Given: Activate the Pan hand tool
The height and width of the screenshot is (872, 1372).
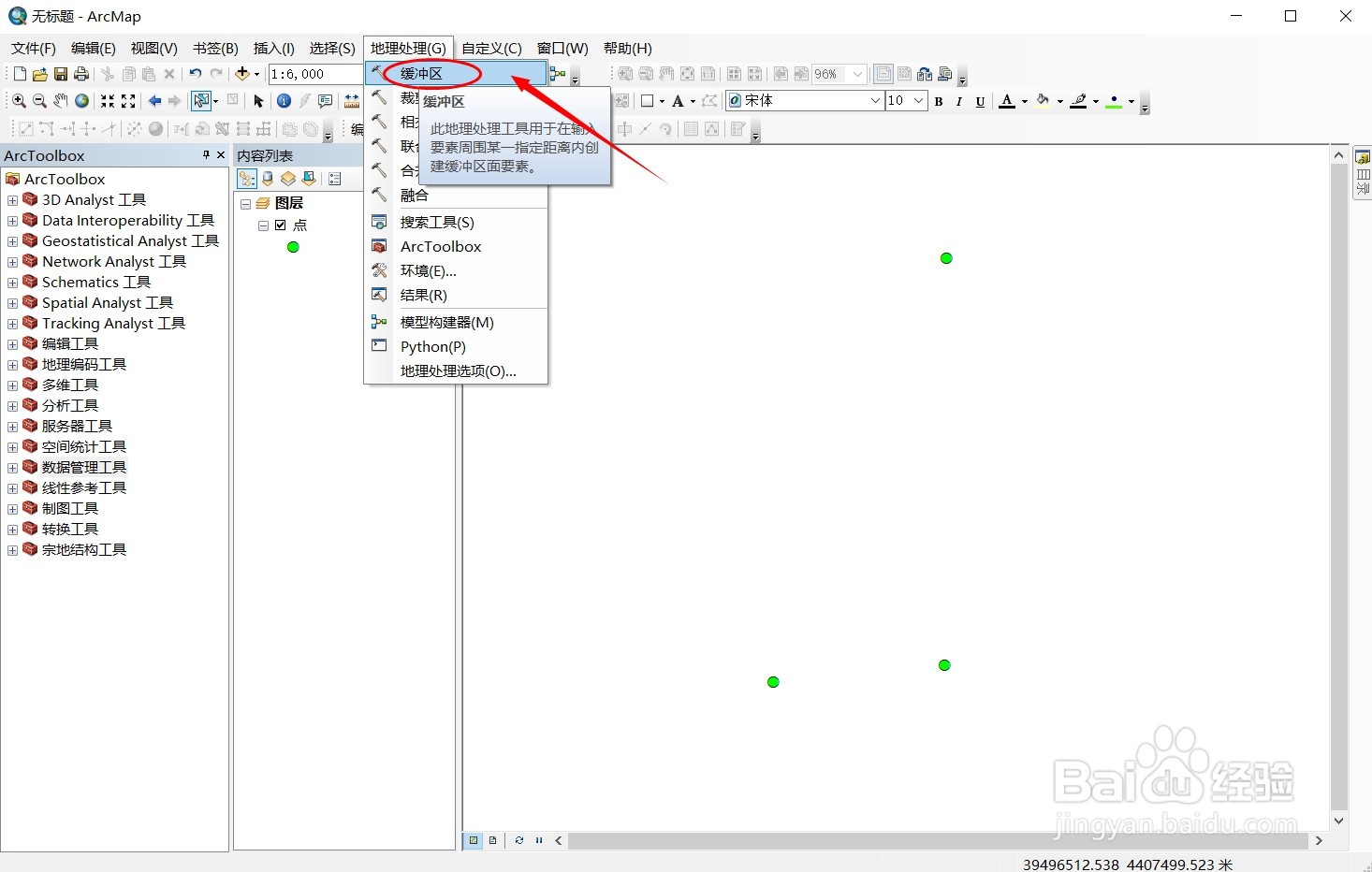Looking at the screenshot, I should tap(61, 101).
